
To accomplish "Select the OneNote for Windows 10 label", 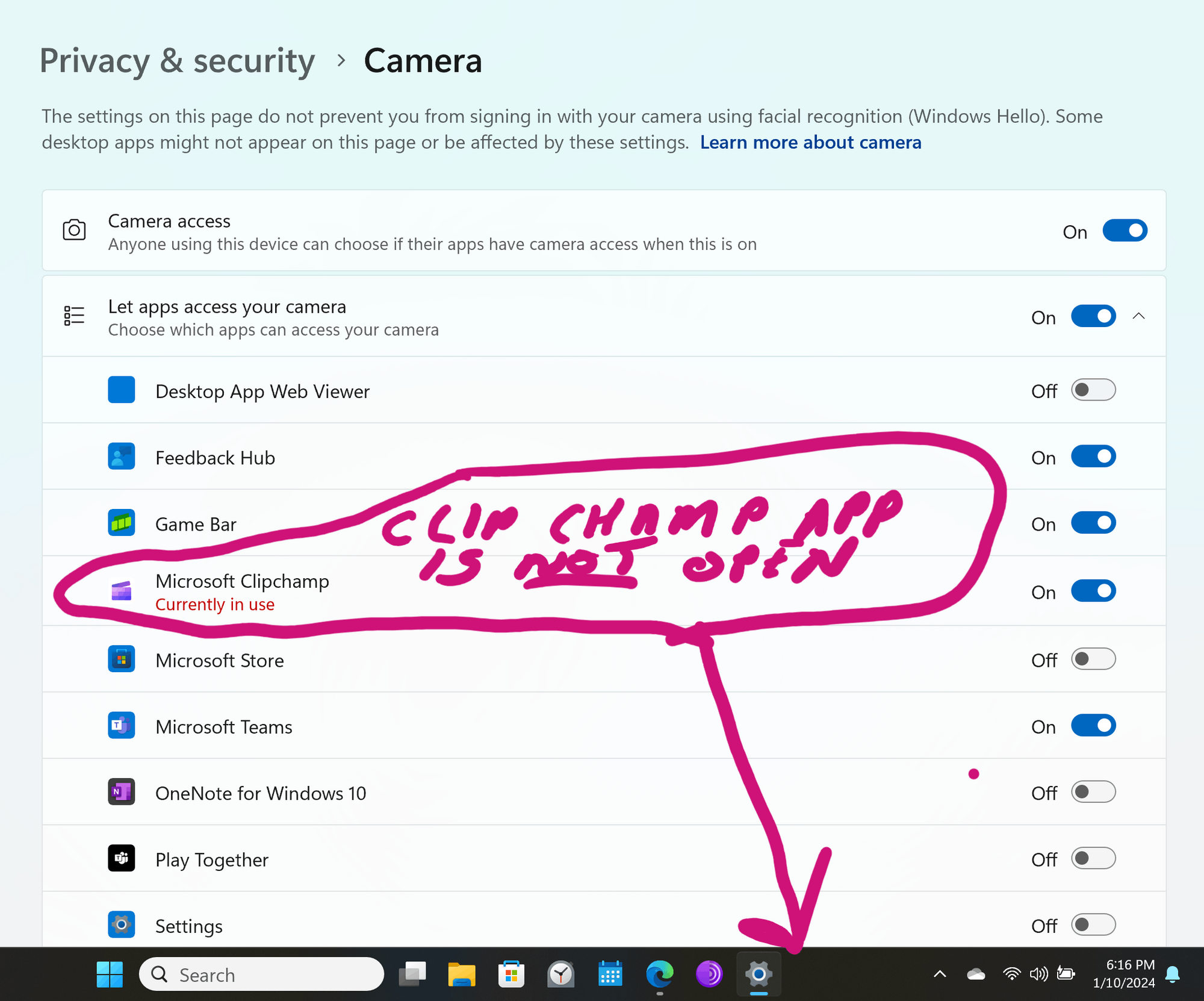I will click(261, 793).
